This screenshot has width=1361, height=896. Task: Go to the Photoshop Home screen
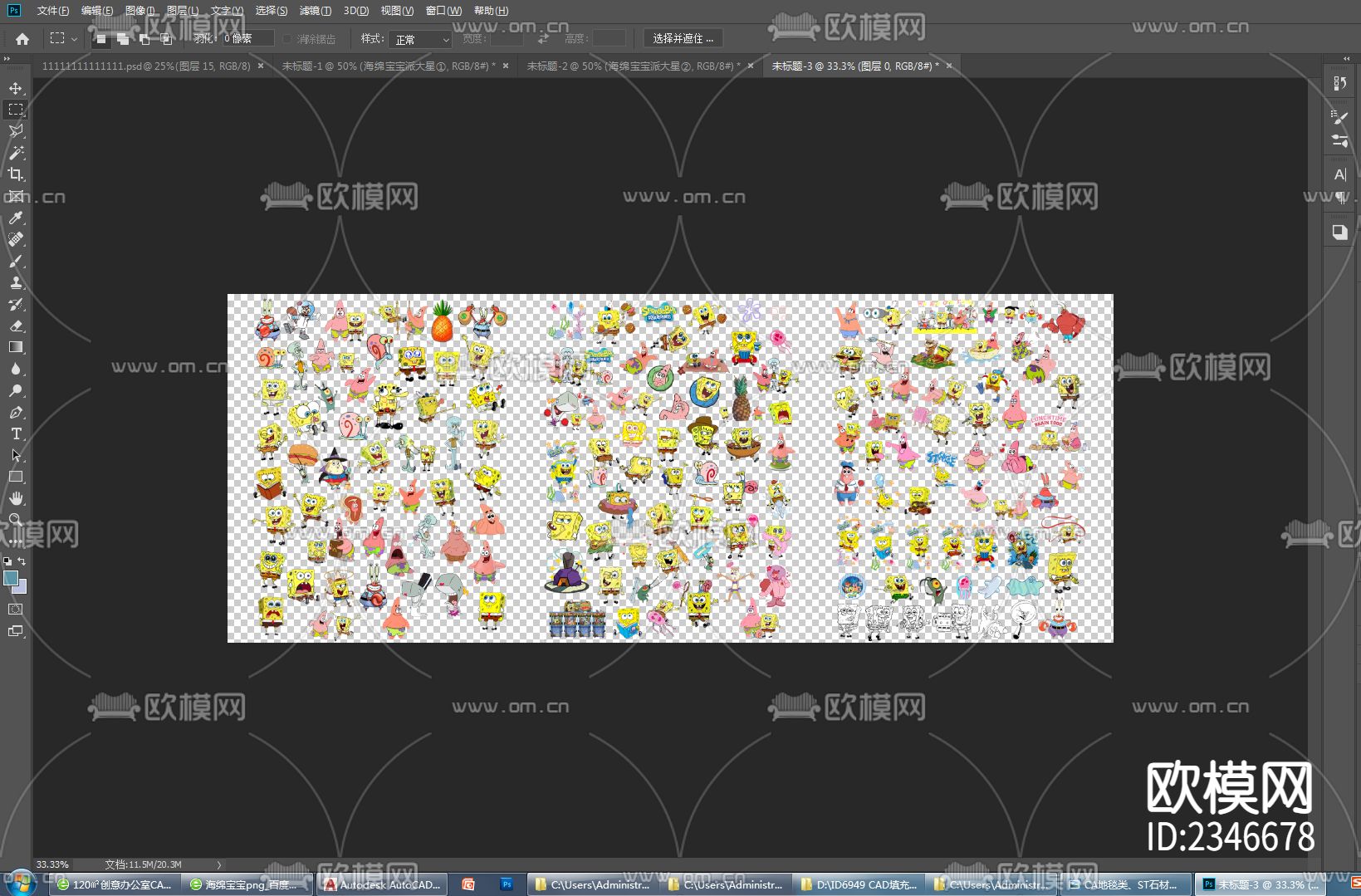[22, 39]
